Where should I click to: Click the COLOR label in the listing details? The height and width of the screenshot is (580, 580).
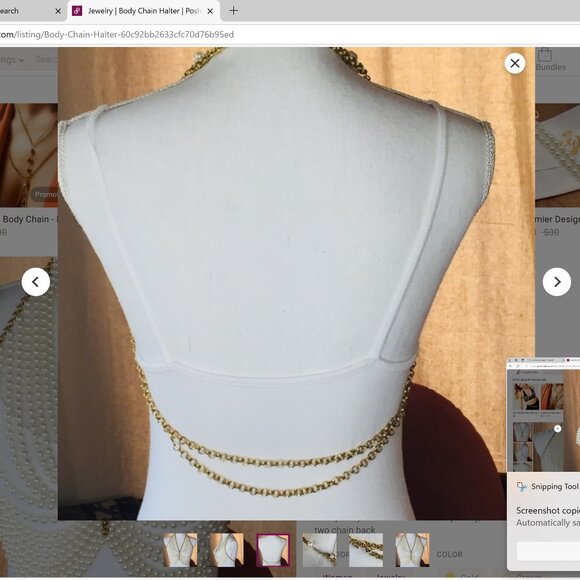(x=449, y=554)
